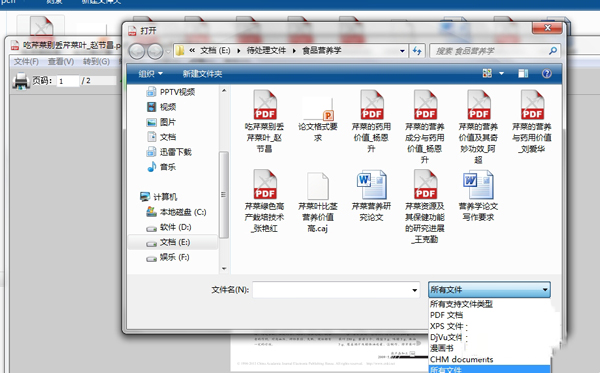Viewport: 600px width, 373px height.
Task: Click 待处理文件 in address breadcrumb
Action: 266,50
